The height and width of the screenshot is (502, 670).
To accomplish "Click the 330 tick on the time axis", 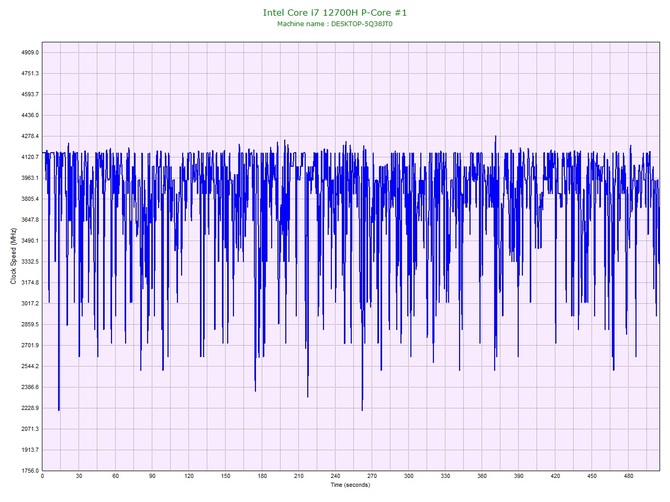I will [446, 476].
